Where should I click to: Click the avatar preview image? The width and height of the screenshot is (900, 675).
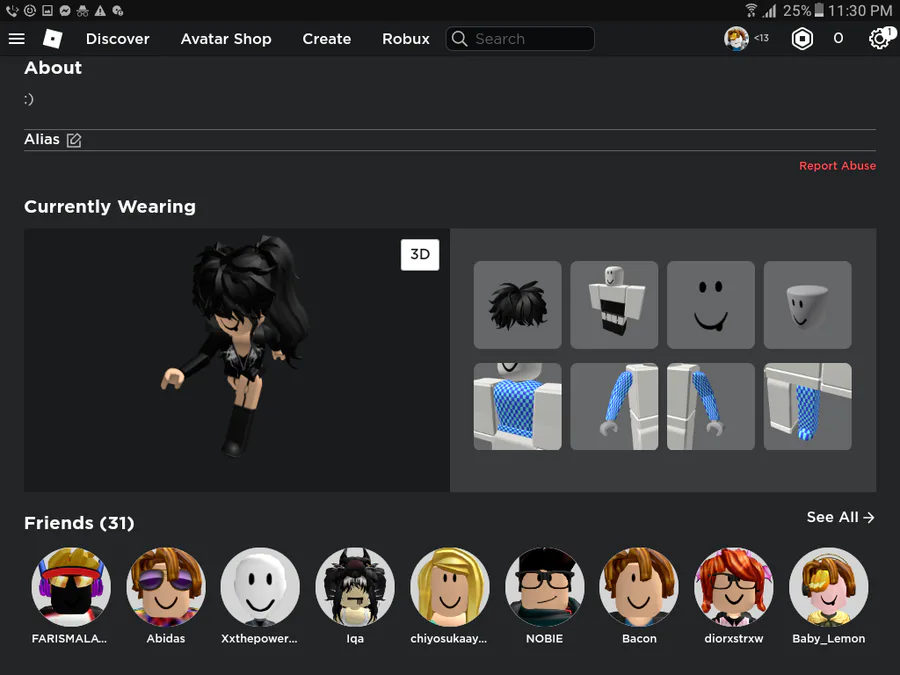(x=237, y=360)
